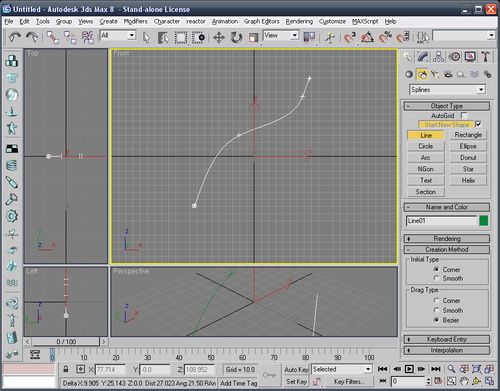The height and width of the screenshot is (391, 500).
Task: Open the View reference coordinate dropdown
Action: [281, 35]
